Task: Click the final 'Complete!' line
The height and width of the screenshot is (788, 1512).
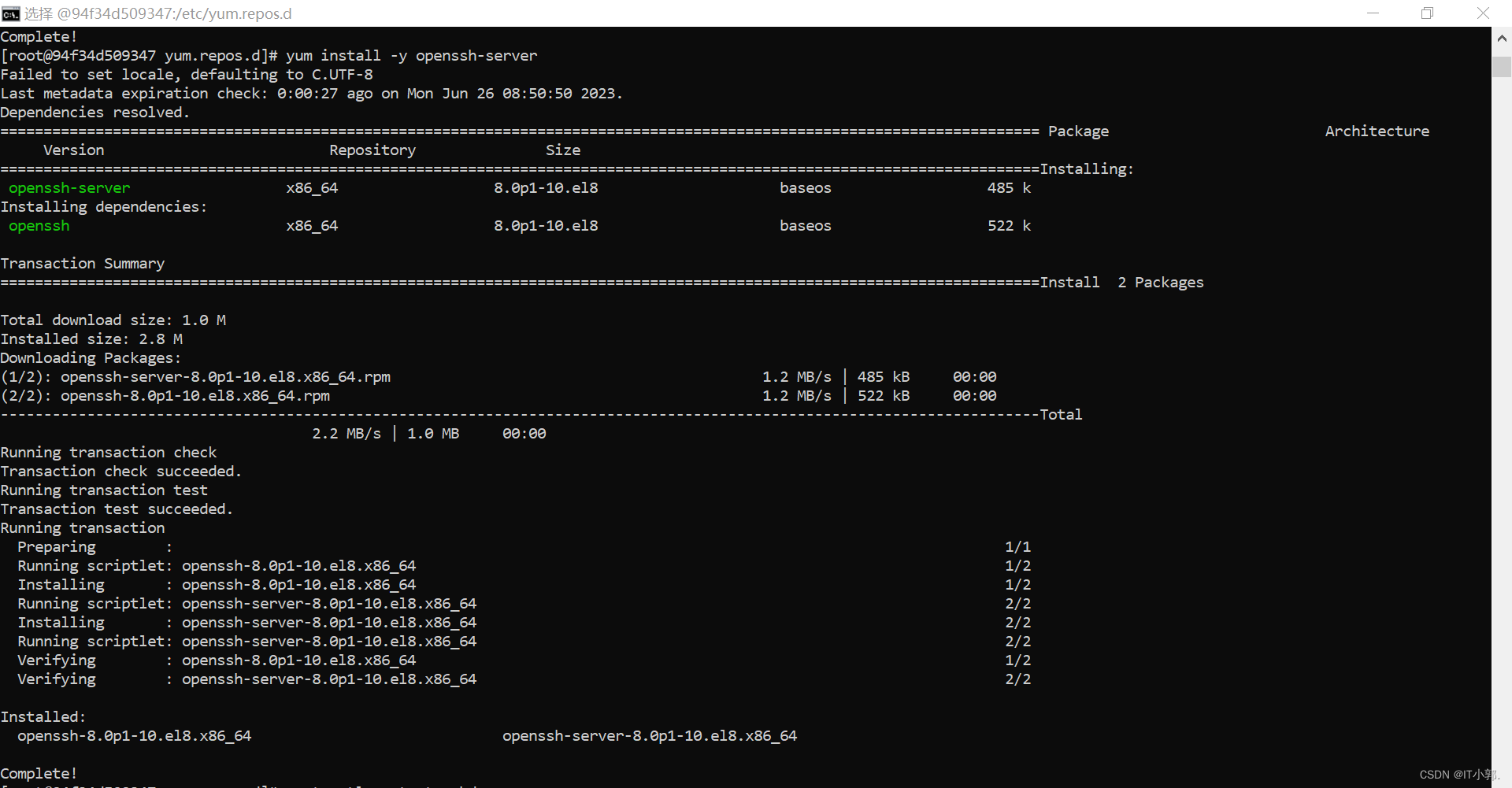Action: tap(39, 774)
